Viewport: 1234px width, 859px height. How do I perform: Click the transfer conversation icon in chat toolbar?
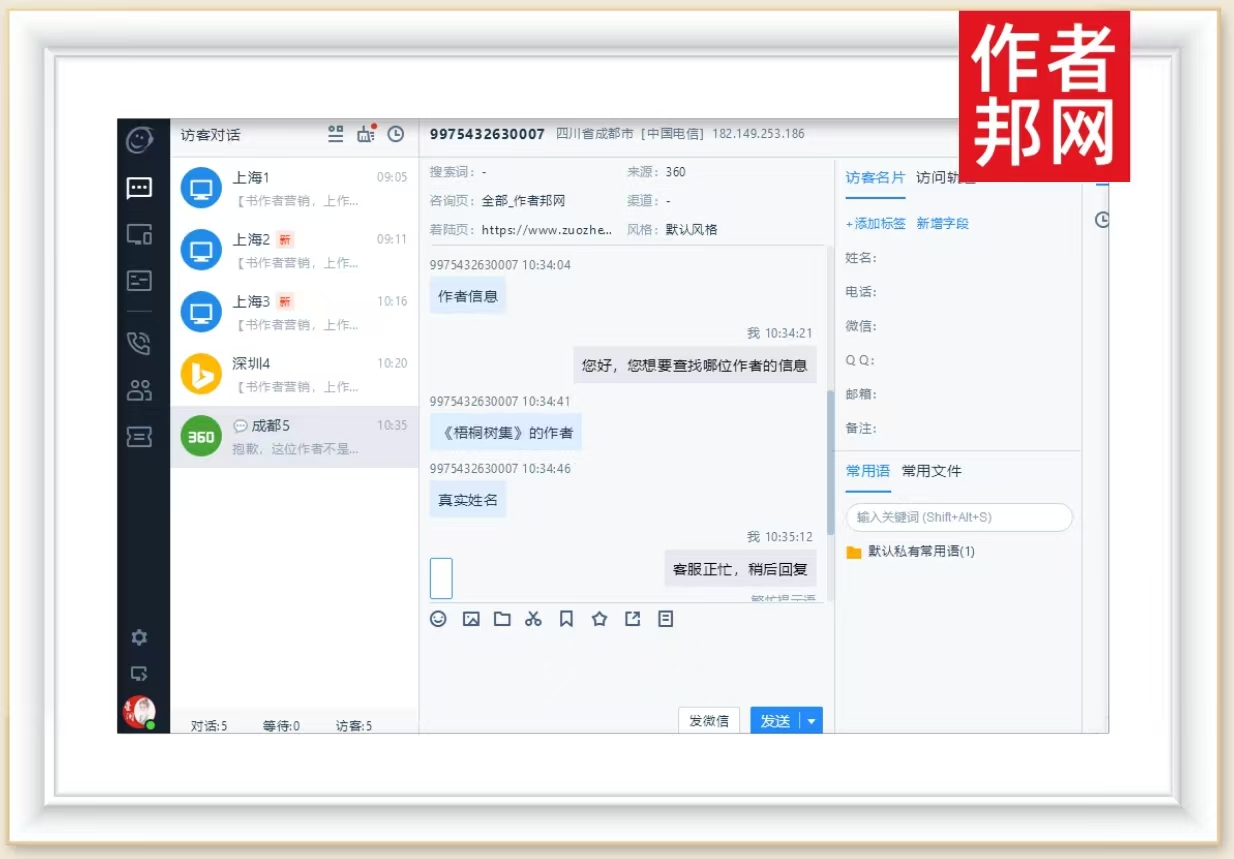(632, 619)
